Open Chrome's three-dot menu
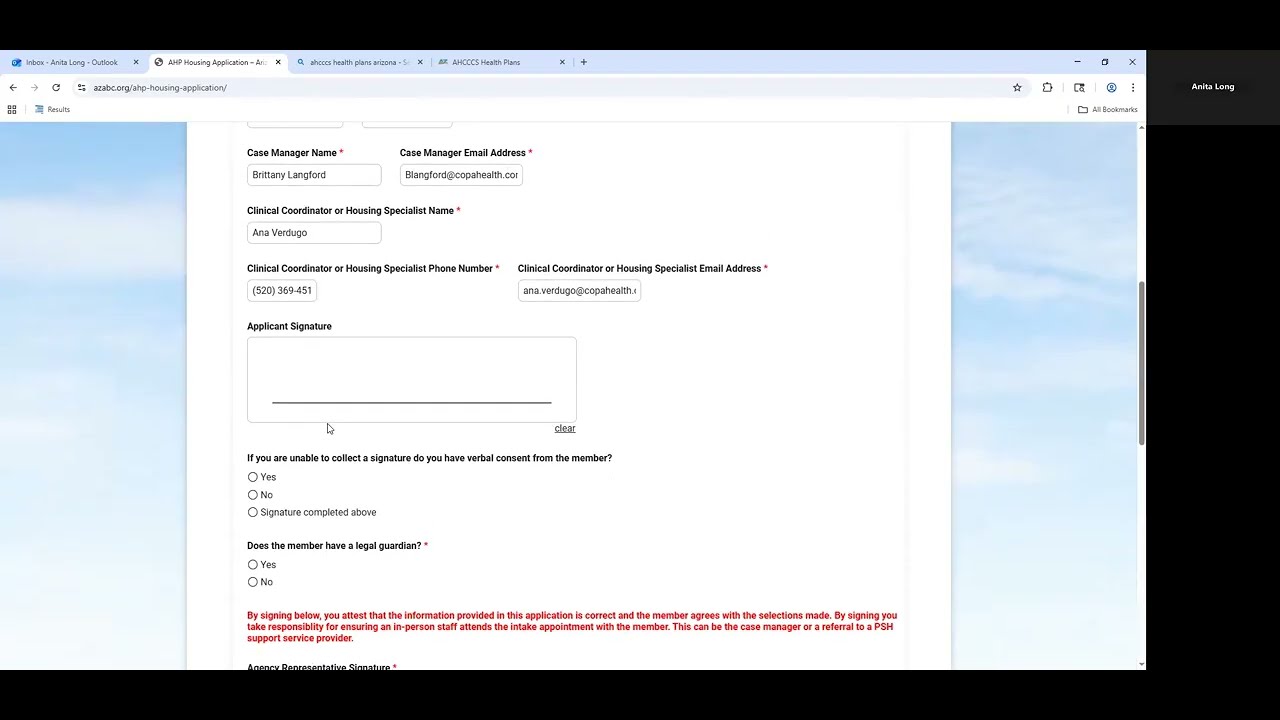The height and width of the screenshot is (720, 1280). click(x=1132, y=88)
